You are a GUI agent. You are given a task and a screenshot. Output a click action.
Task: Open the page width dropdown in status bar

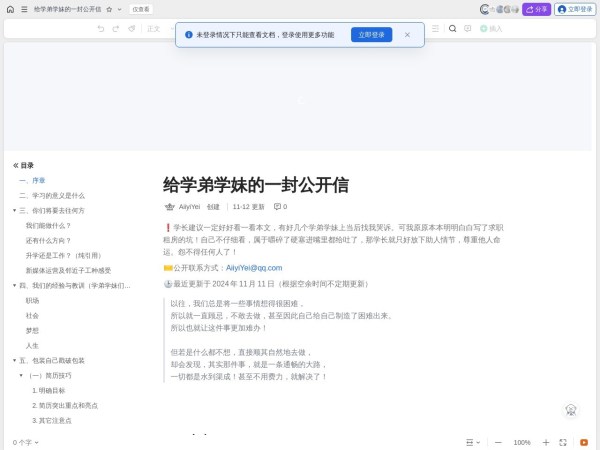(472, 441)
